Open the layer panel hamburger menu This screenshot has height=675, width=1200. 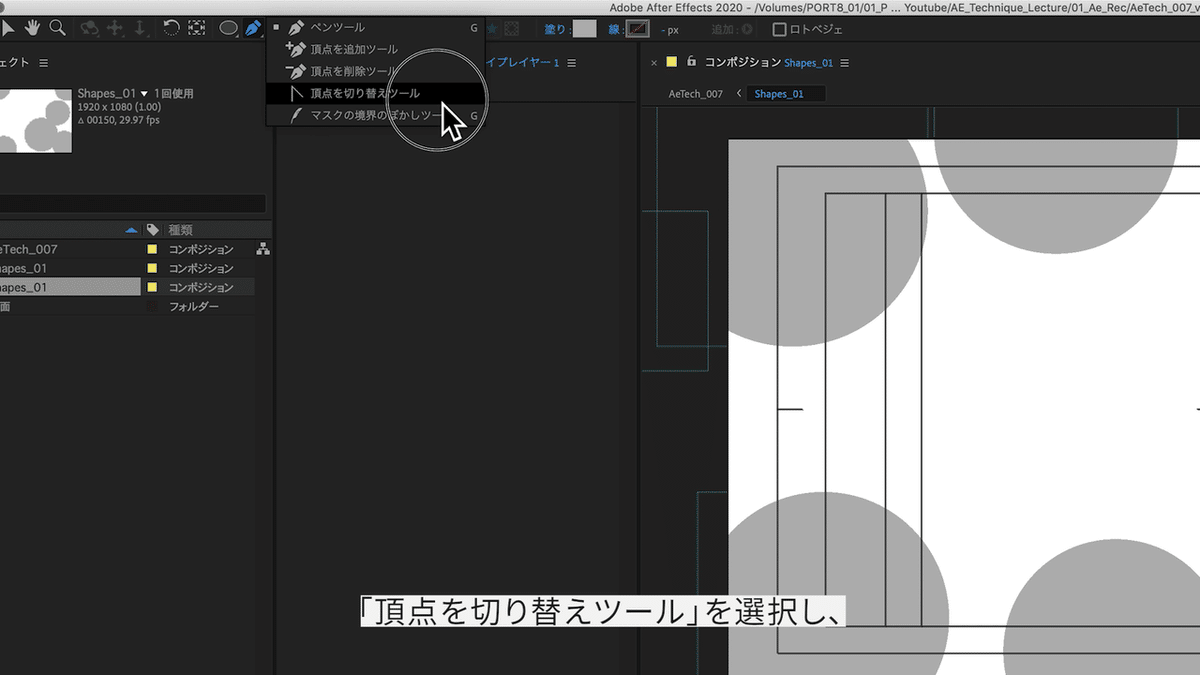572,63
